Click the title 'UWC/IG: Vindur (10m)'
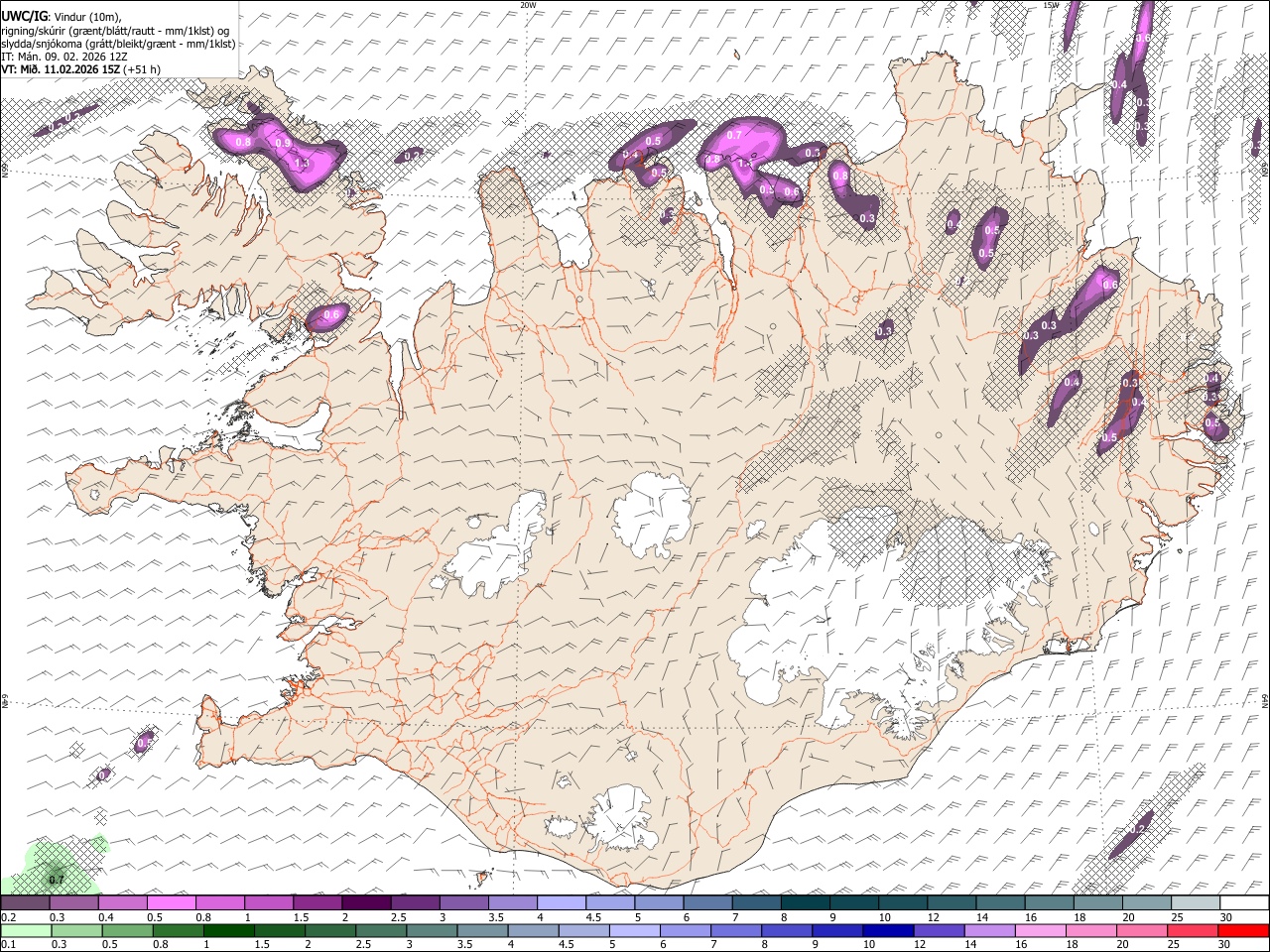1270x952 pixels. coord(61,17)
